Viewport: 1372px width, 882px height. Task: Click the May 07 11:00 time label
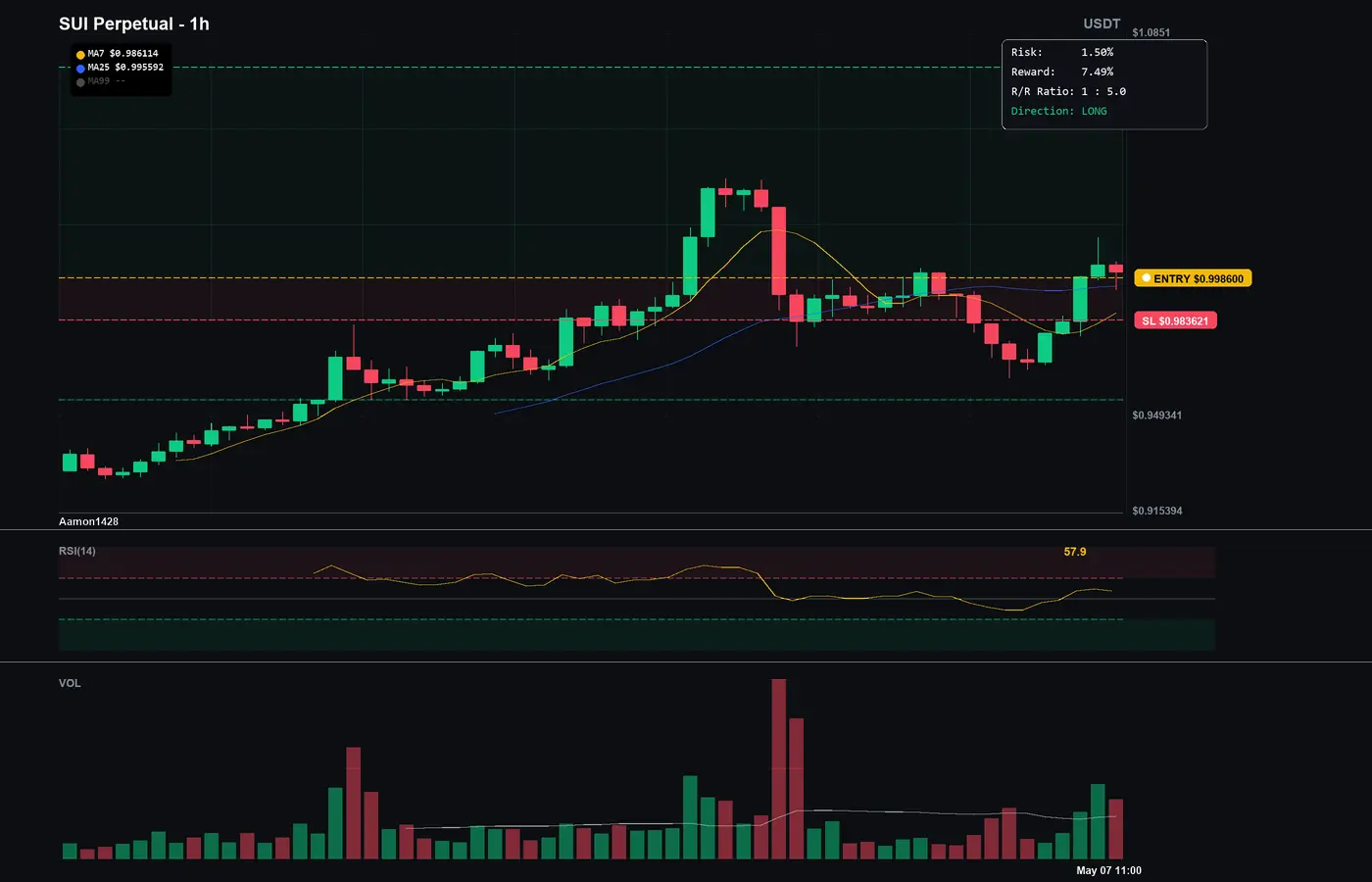[1108, 870]
